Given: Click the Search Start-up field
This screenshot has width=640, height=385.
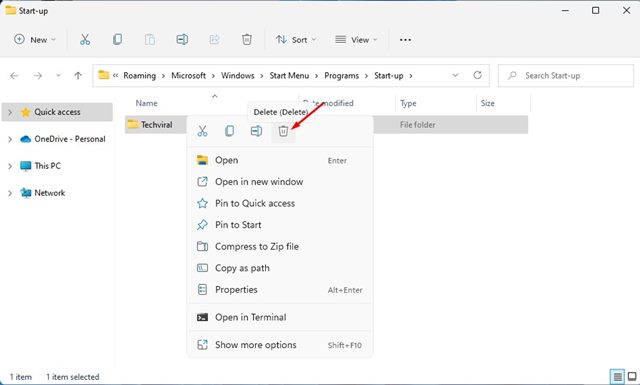Looking at the screenshot, I should (x=566, y=76).
